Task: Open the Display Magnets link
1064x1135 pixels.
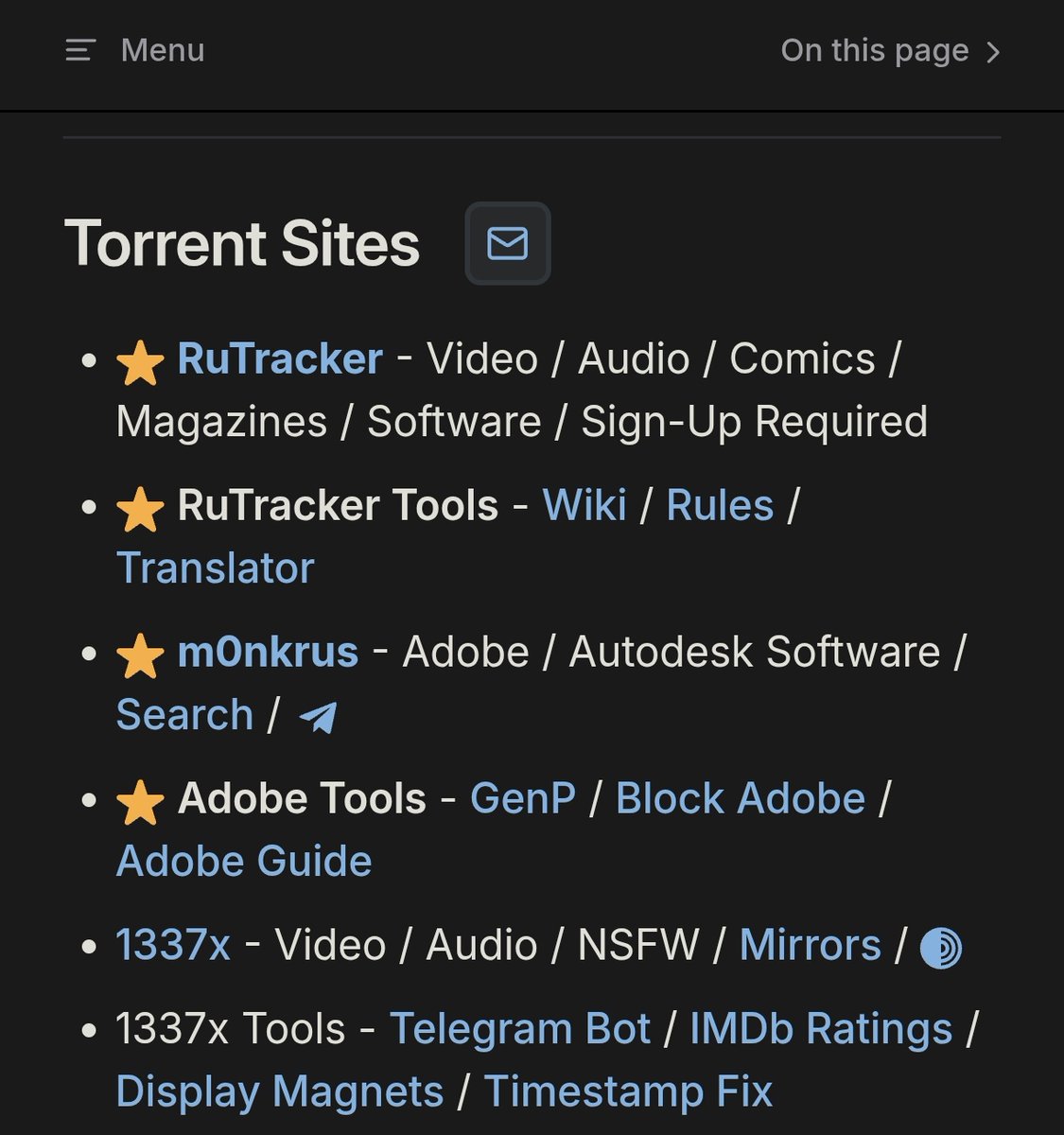Action: pos(280,1091)
